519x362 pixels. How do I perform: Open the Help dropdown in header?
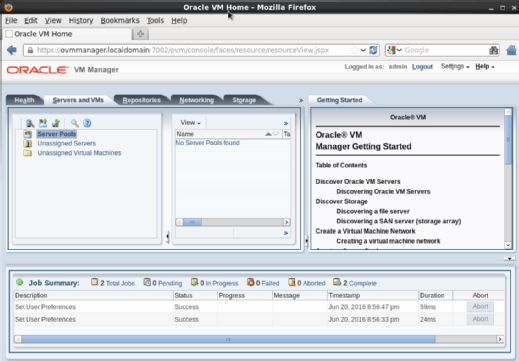tap(485, 66)
